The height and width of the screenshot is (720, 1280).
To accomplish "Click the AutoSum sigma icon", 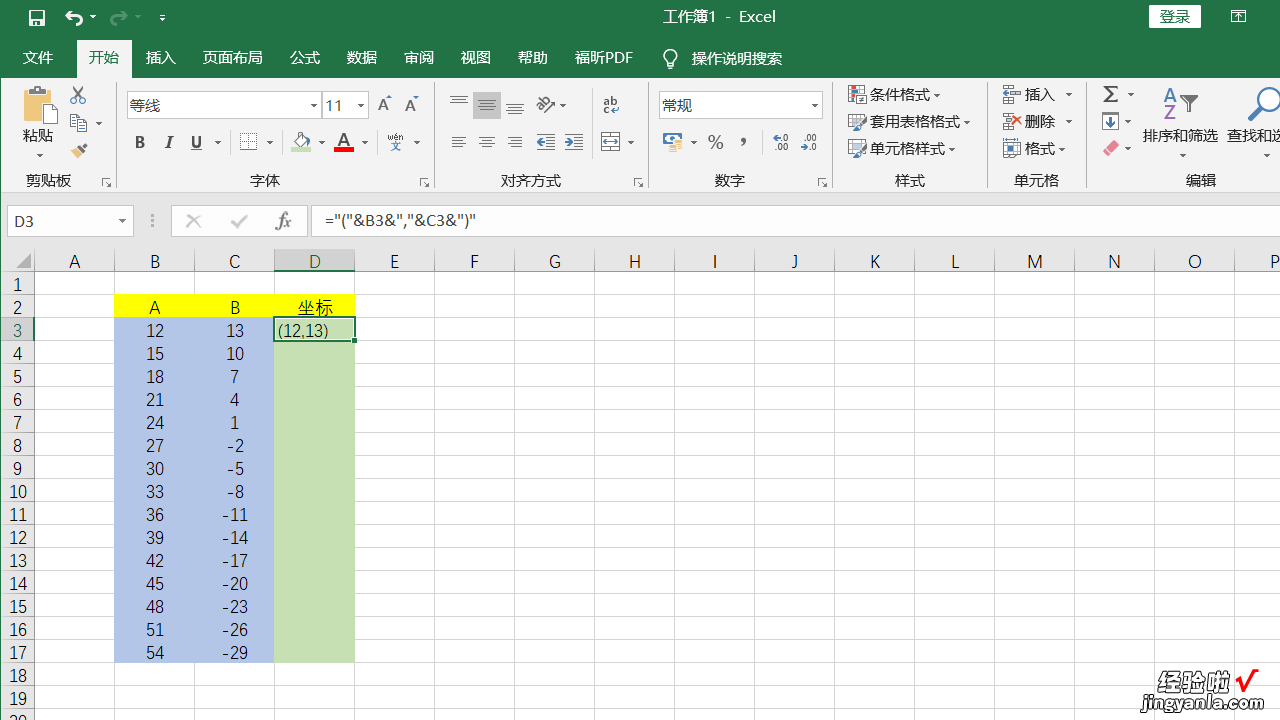I will [1111, 94].
